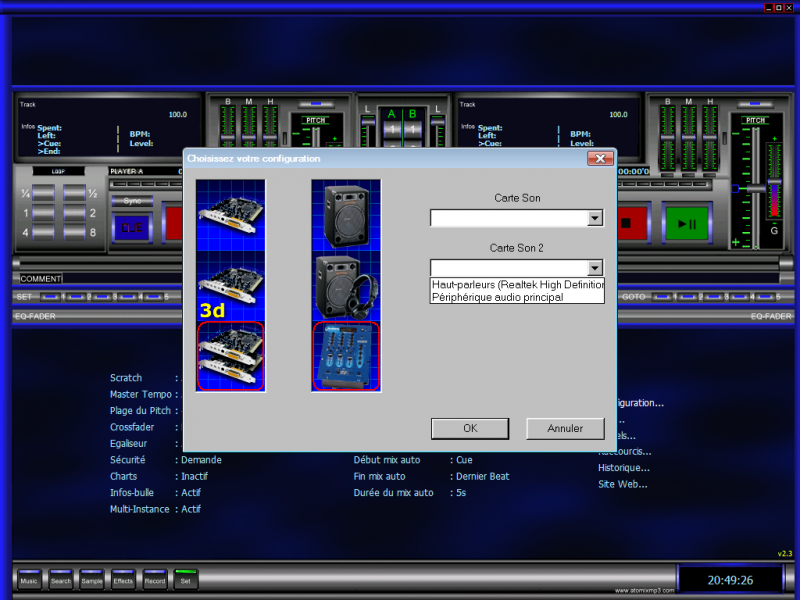The image size is (800, 600).
Task: Confirm configuration with OK button
Action: pyautogui.click(x=470, y=428)
